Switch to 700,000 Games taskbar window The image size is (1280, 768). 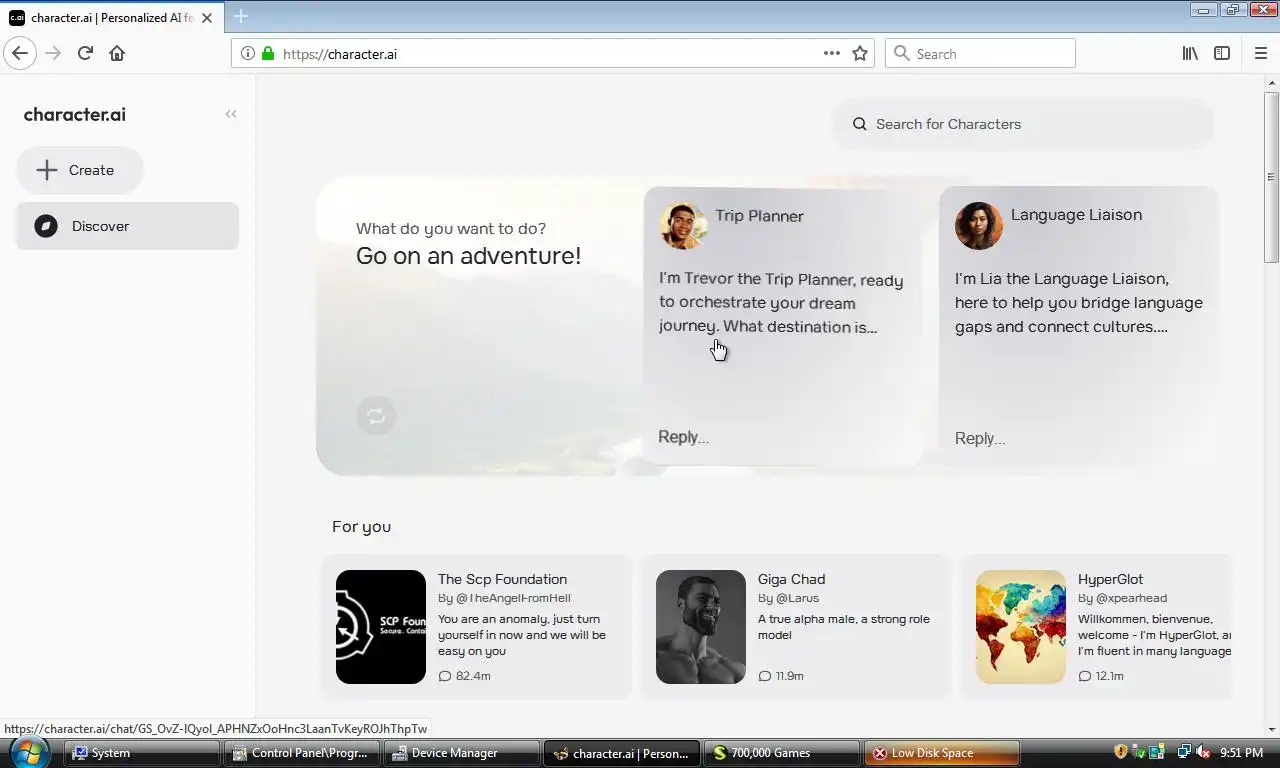[x=781, y=753]
